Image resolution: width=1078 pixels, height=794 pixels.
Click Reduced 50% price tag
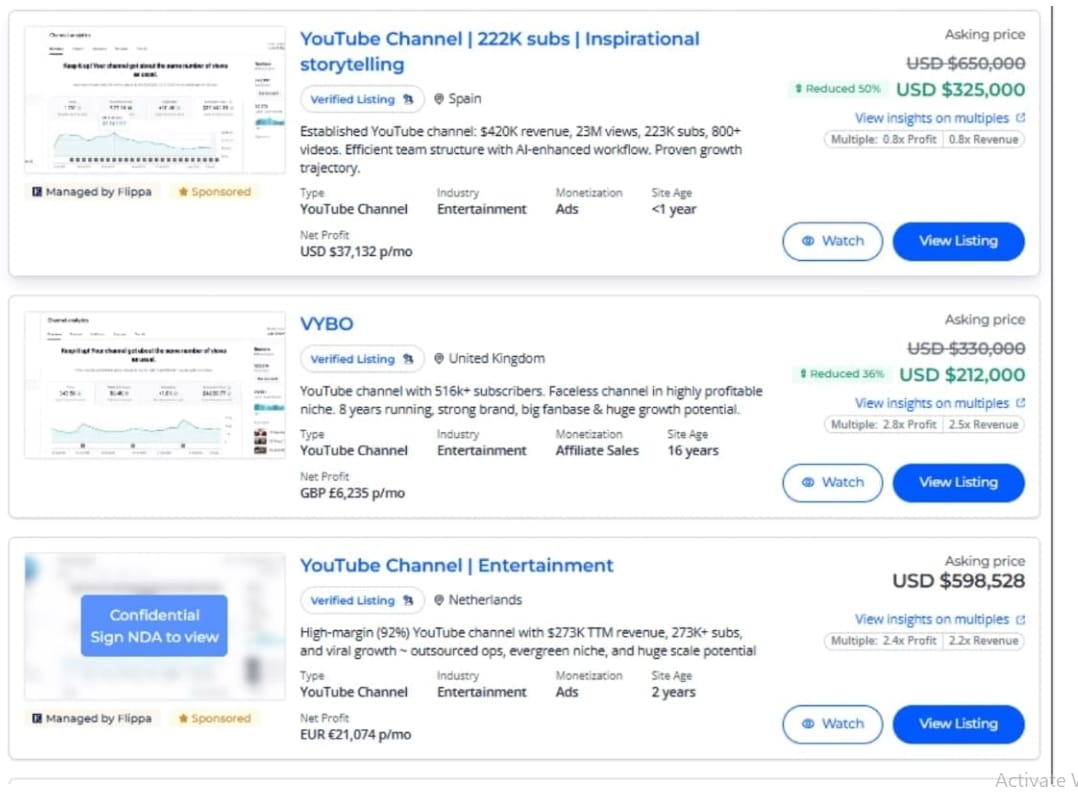[837, 89]
